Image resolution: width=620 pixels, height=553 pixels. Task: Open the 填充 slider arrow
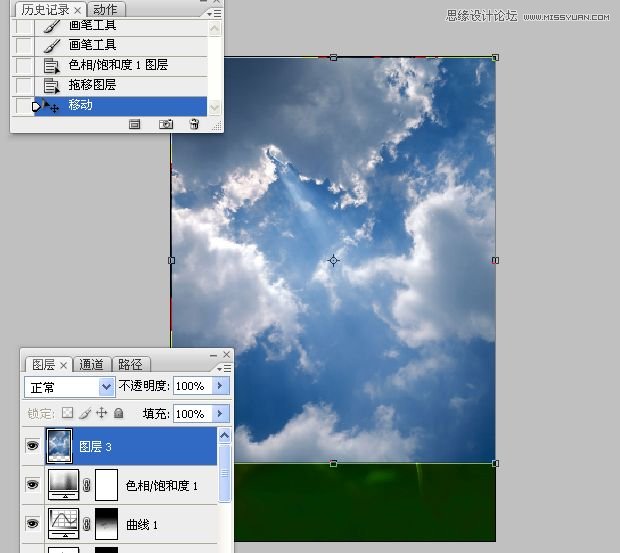[220, 413]
